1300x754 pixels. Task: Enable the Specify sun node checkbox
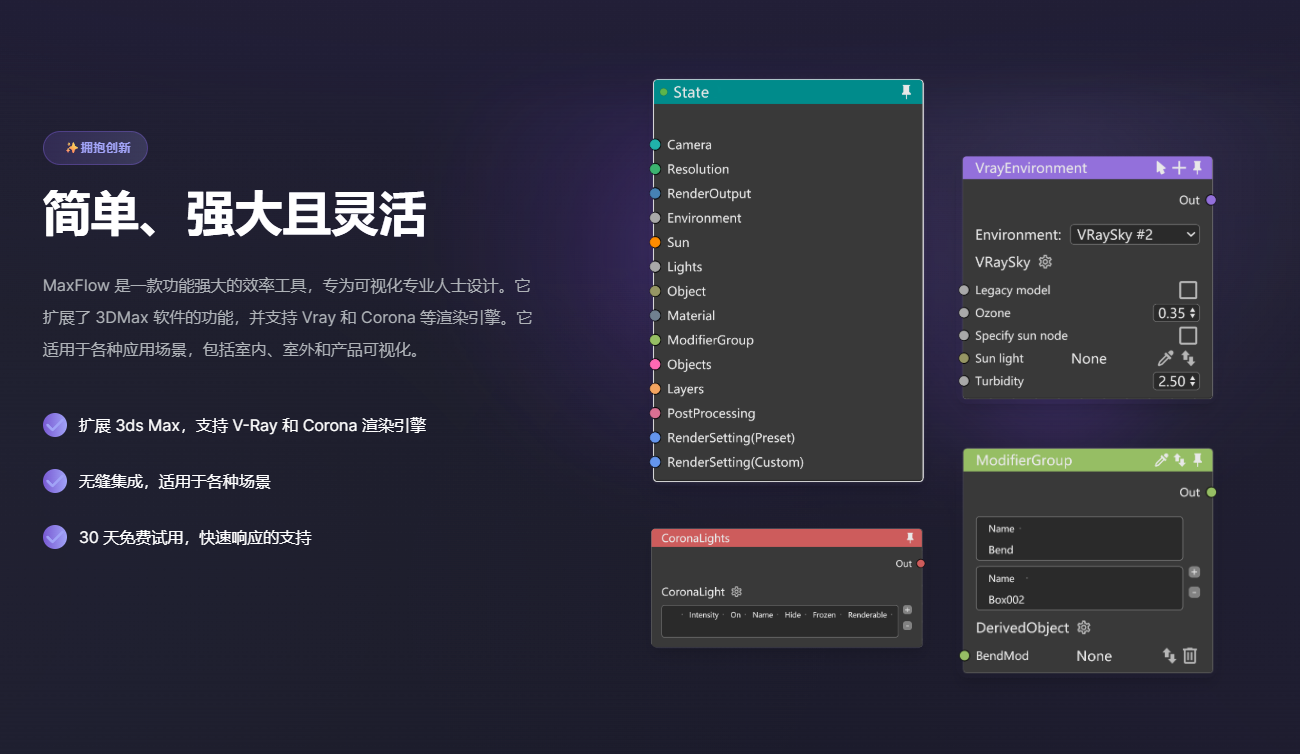1189,335
